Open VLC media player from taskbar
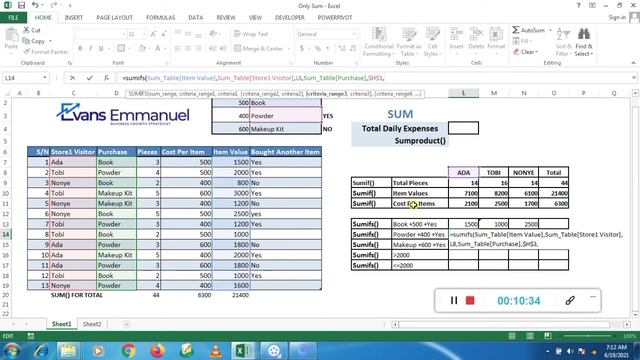640x360 pixels. (216, 350)
